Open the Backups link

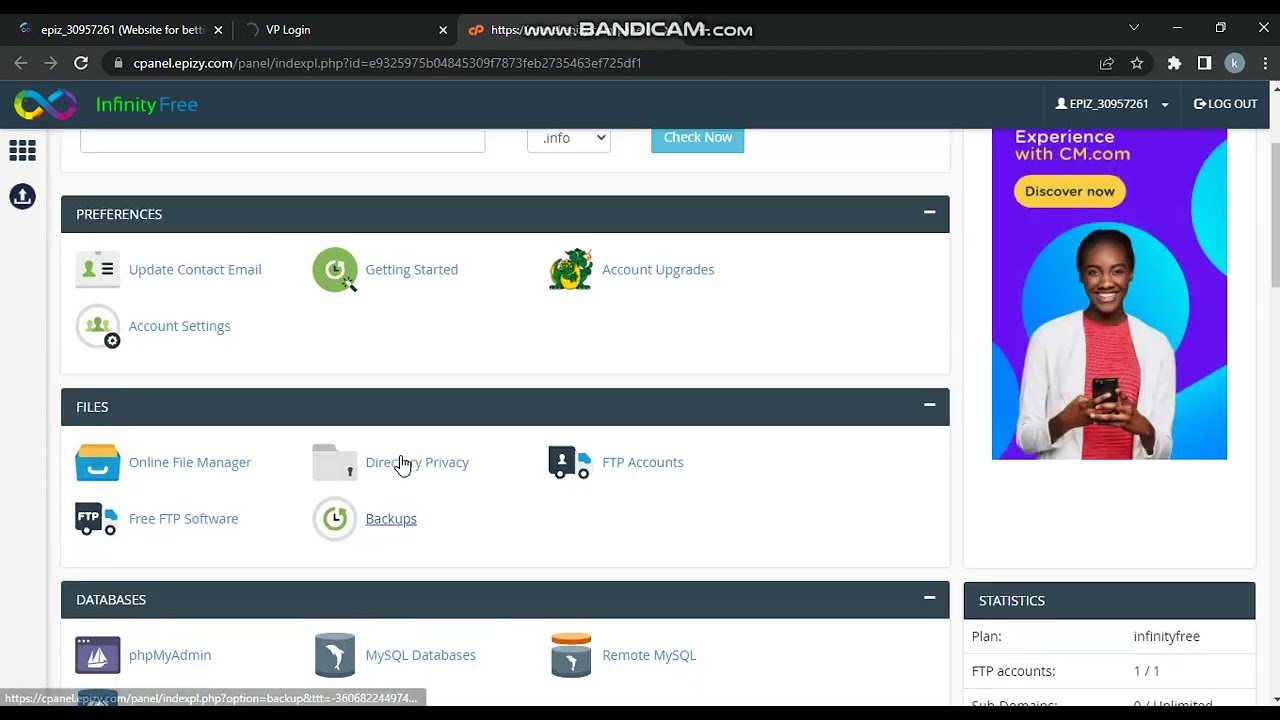click(x=391, y=519)
